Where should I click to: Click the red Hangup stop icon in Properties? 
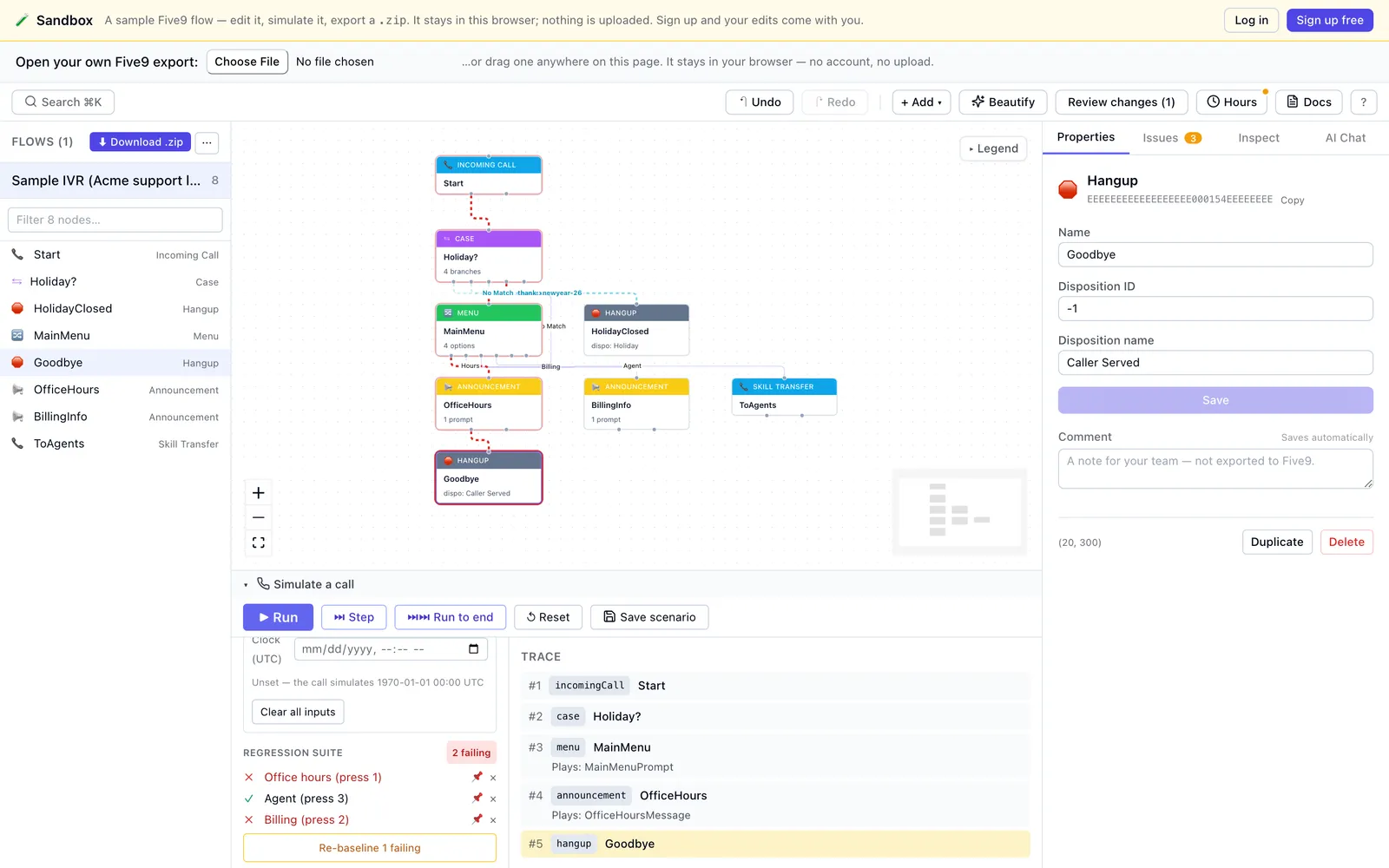tap(1068, 189)
